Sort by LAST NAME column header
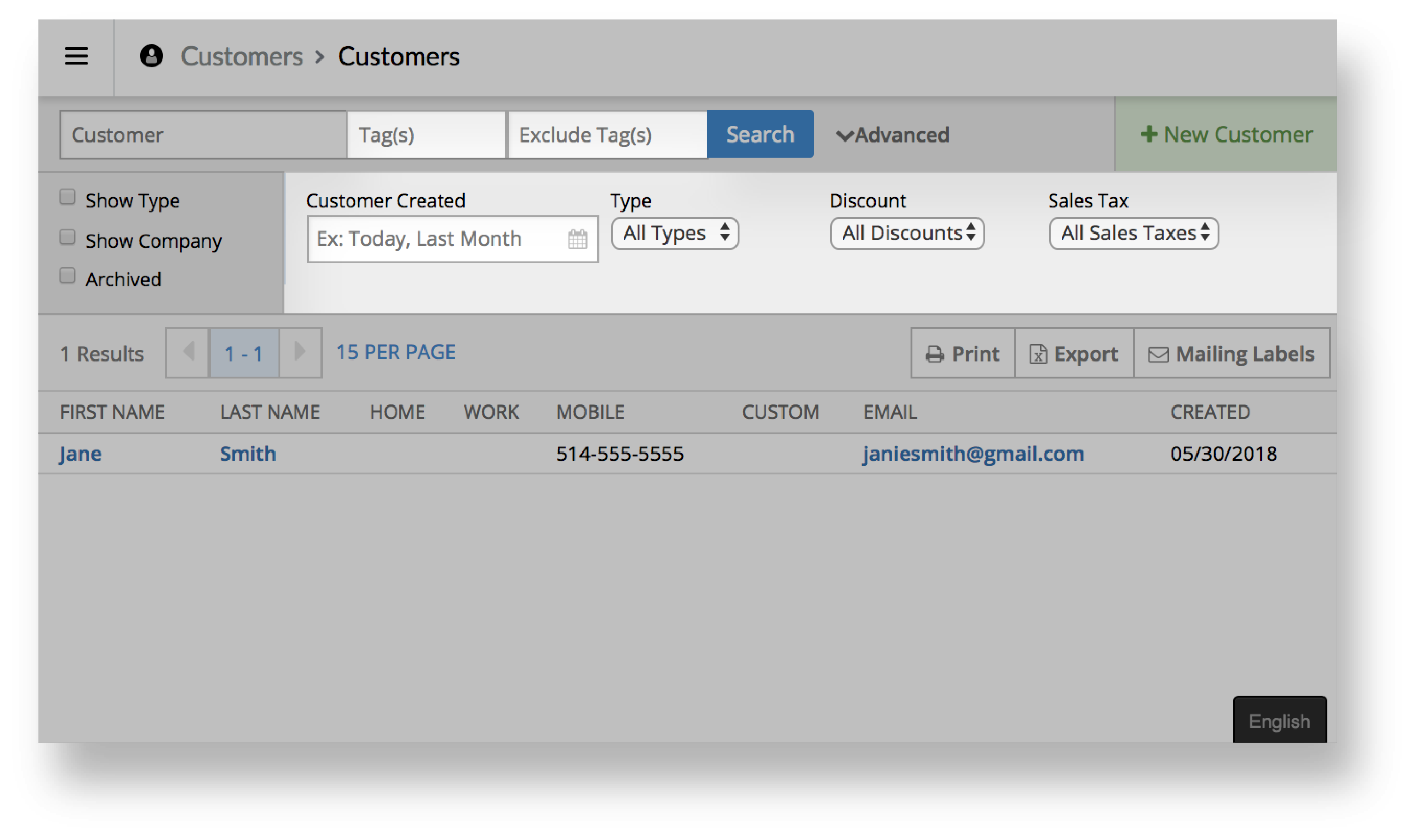The height and width of the screenshot is (840, 1414). coord(270,412)
